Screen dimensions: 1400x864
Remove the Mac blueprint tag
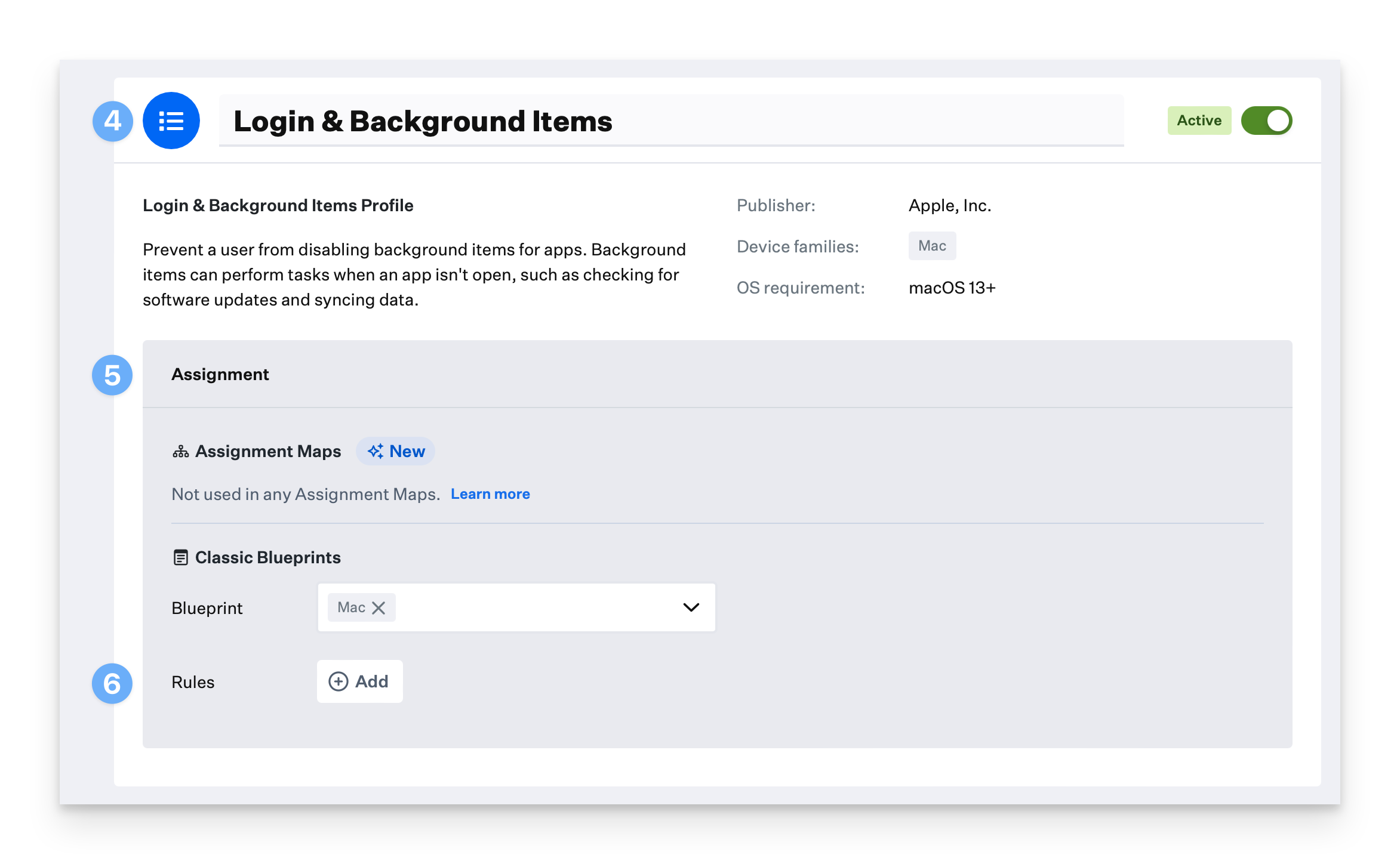coord(379,607)
